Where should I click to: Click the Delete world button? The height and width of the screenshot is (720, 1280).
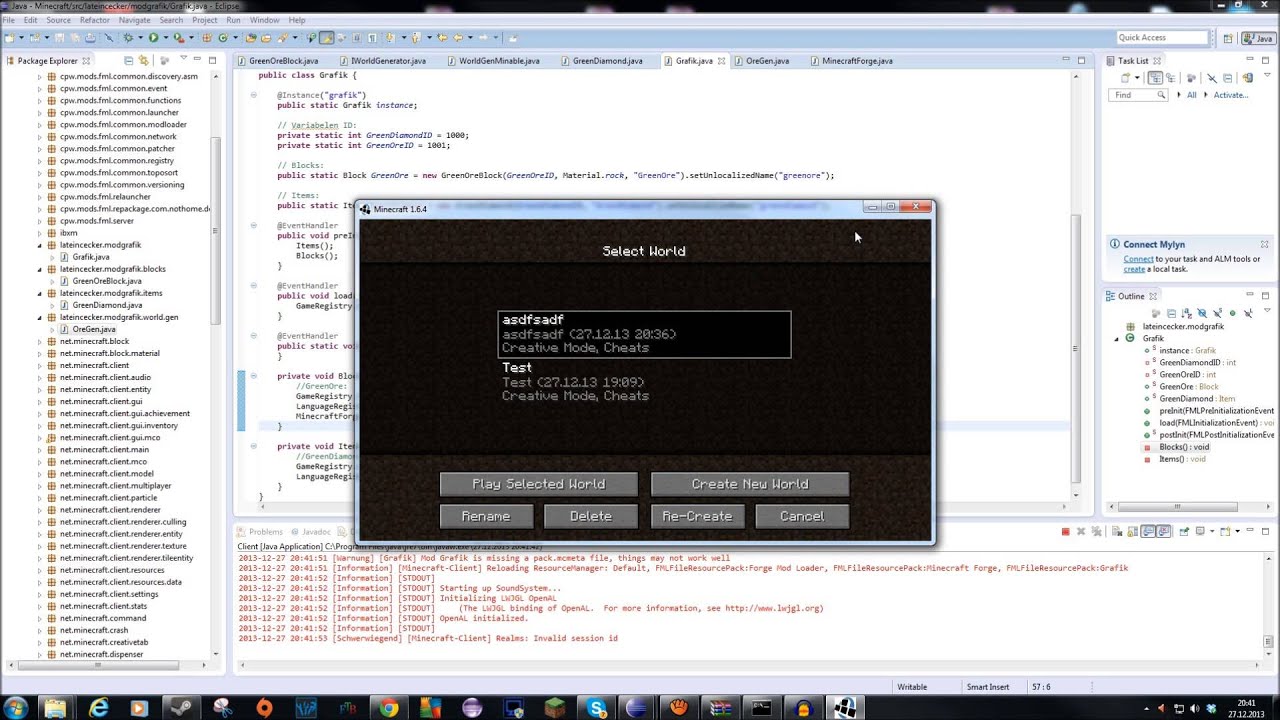591,516
